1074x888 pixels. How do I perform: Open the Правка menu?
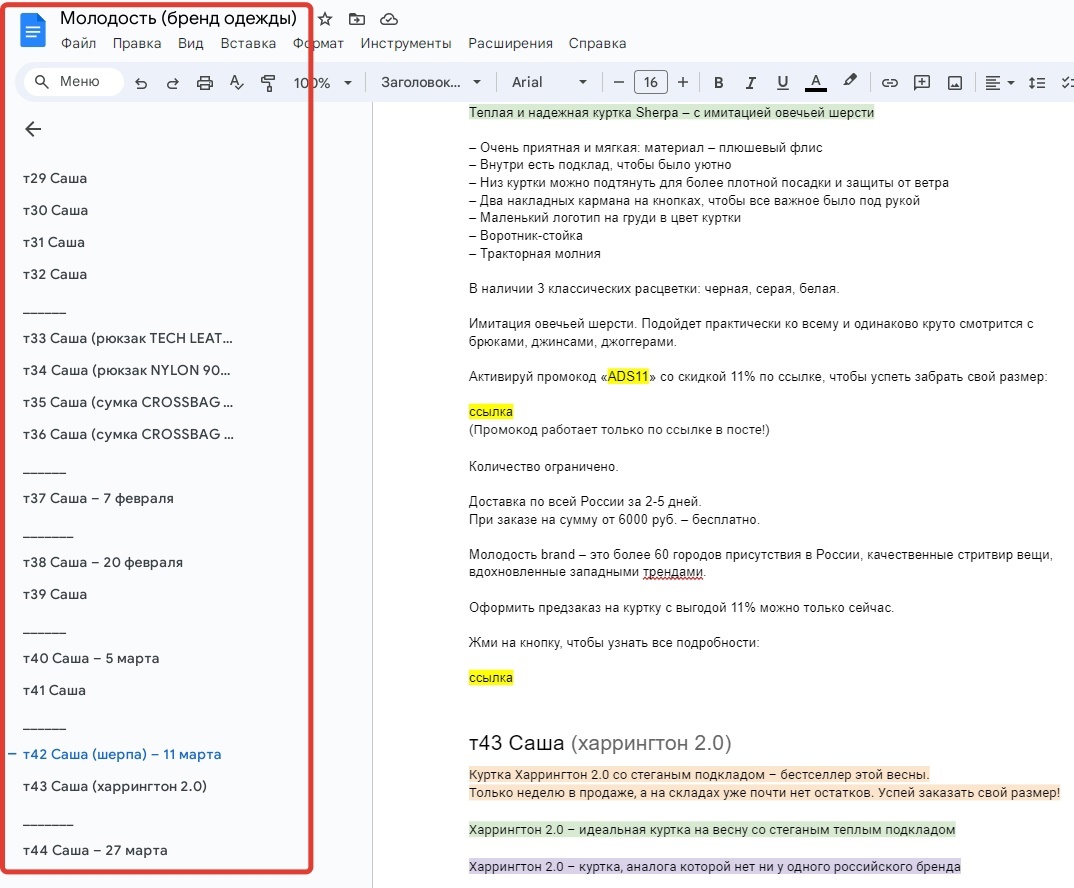click(x=137, y=43)
